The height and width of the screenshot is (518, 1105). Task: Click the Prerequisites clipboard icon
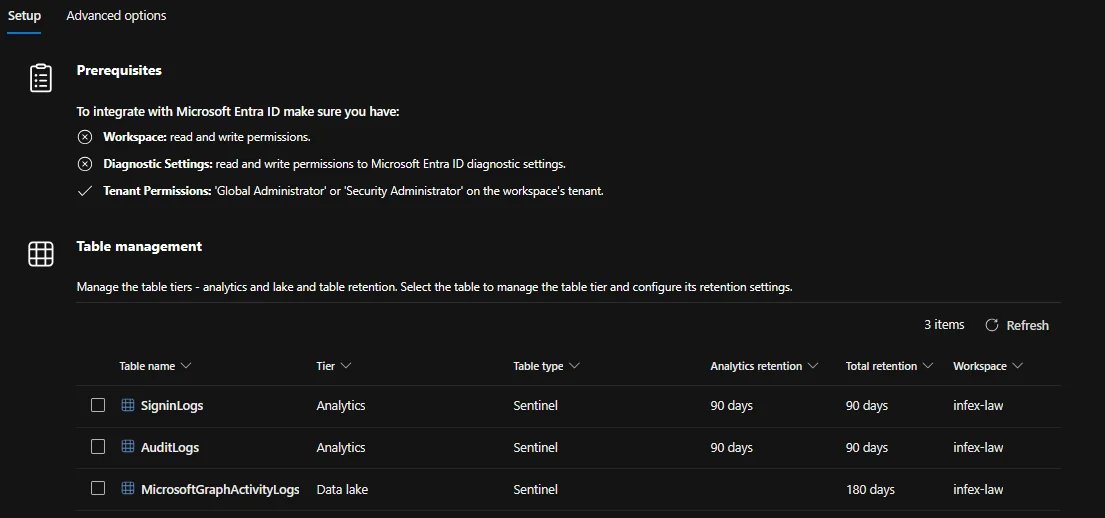tap(40, 77)
